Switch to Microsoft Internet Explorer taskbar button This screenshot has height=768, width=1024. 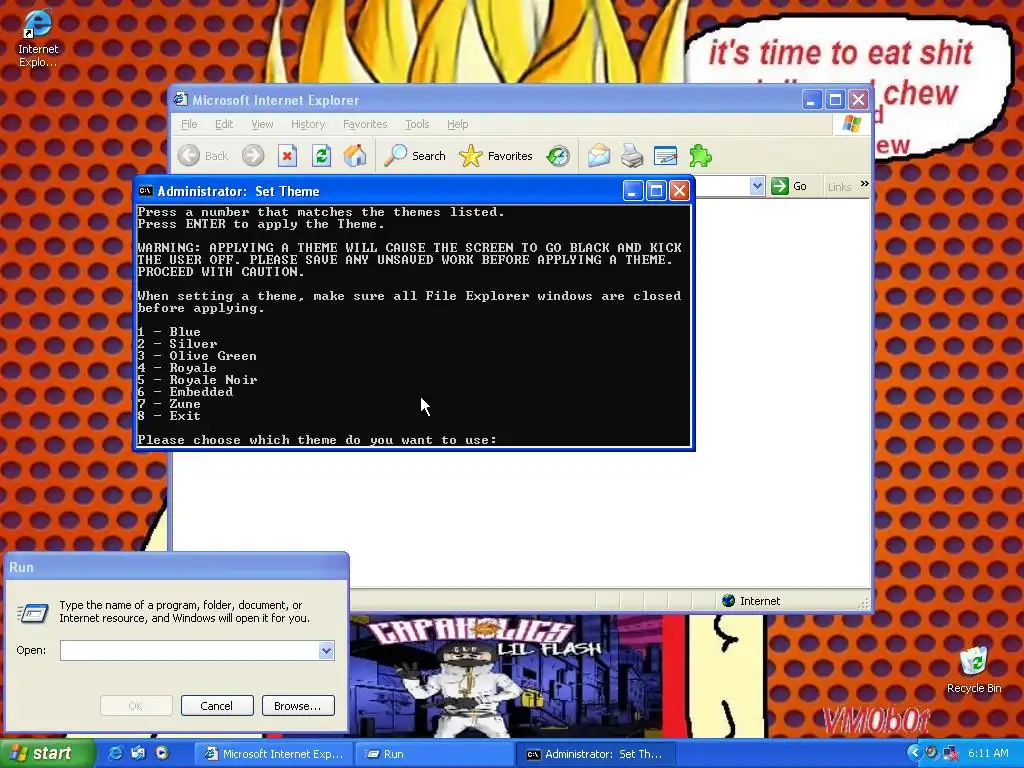click(x=274, y=754)
